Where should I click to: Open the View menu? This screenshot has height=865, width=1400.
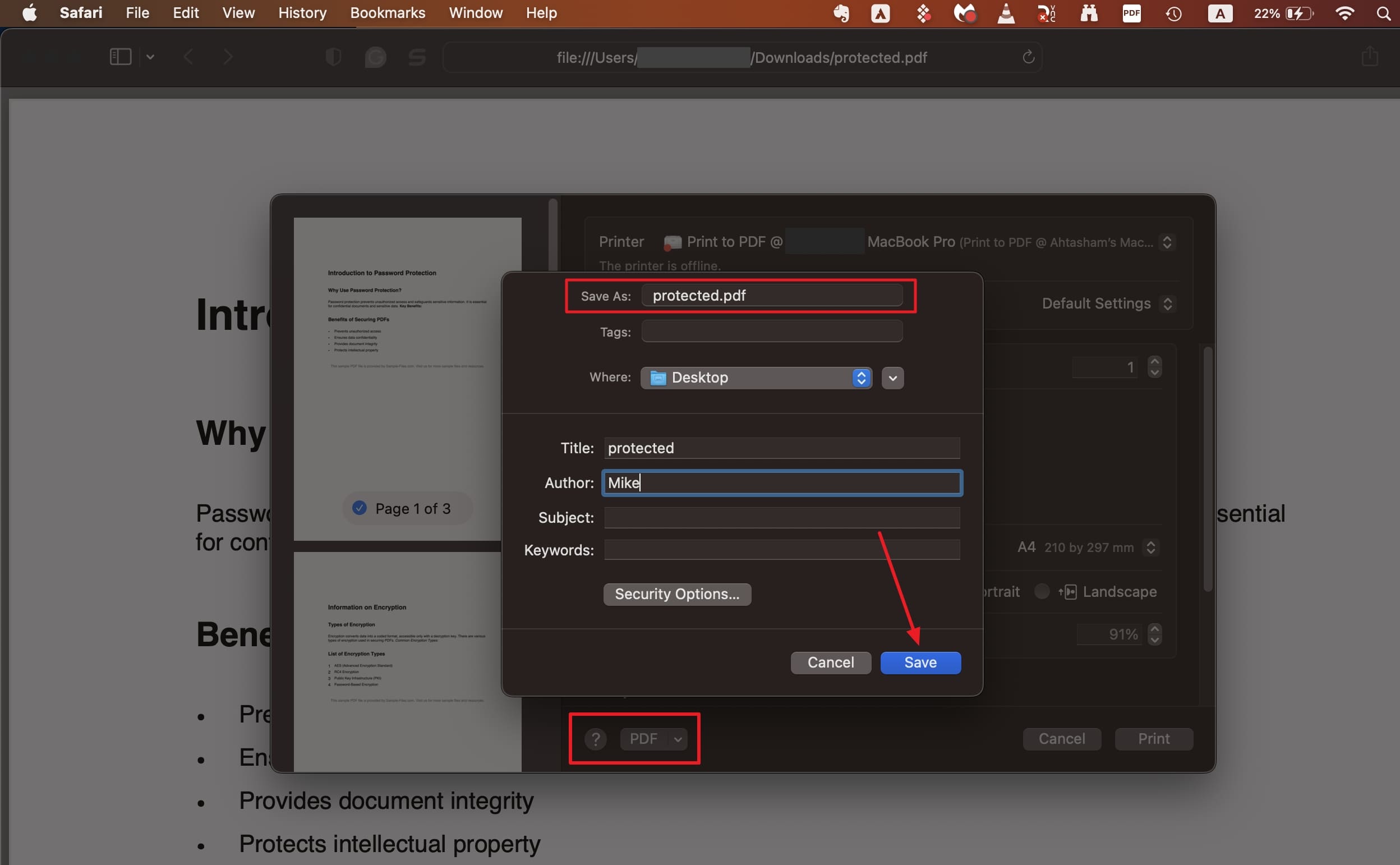tap(238, 12)
